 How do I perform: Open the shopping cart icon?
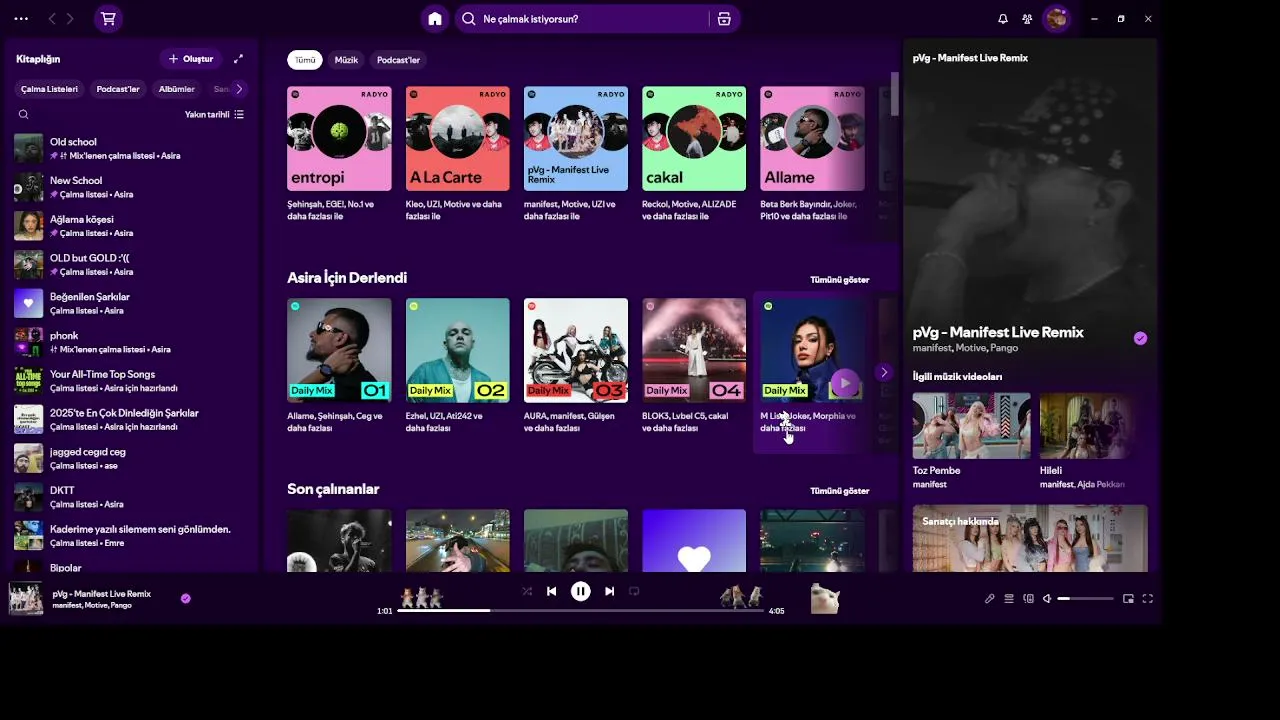tap(108, 19)
